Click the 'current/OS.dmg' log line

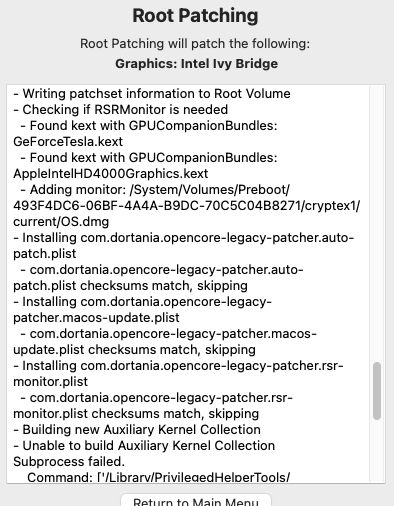(61, 222)
